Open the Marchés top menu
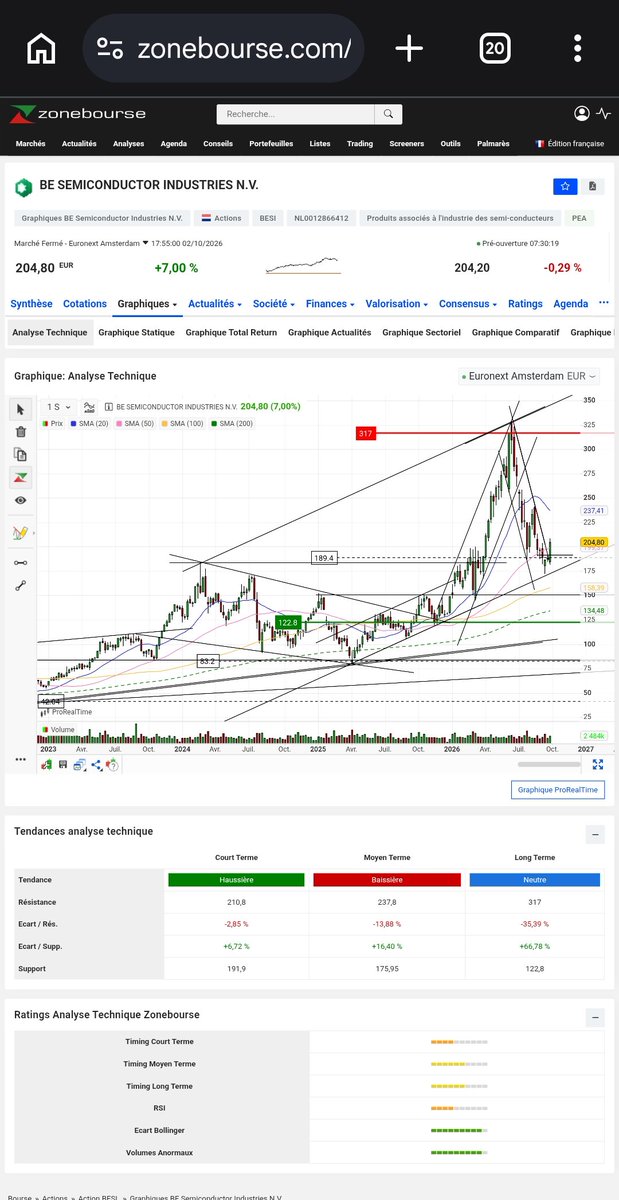Image resolution: width=619 pixels, height=1200 pixels. [x=30, y=144]
